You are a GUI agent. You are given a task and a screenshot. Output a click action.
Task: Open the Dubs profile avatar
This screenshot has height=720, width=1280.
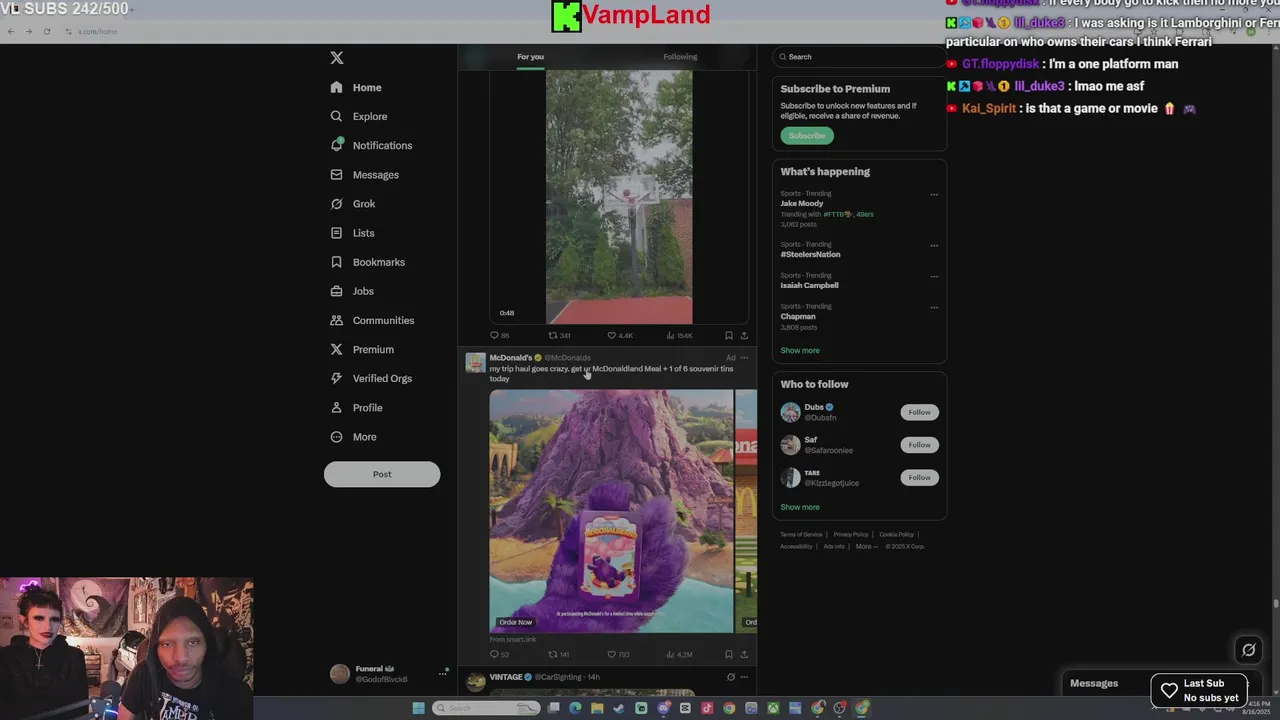pyautogui.click(x=790, y=412)
